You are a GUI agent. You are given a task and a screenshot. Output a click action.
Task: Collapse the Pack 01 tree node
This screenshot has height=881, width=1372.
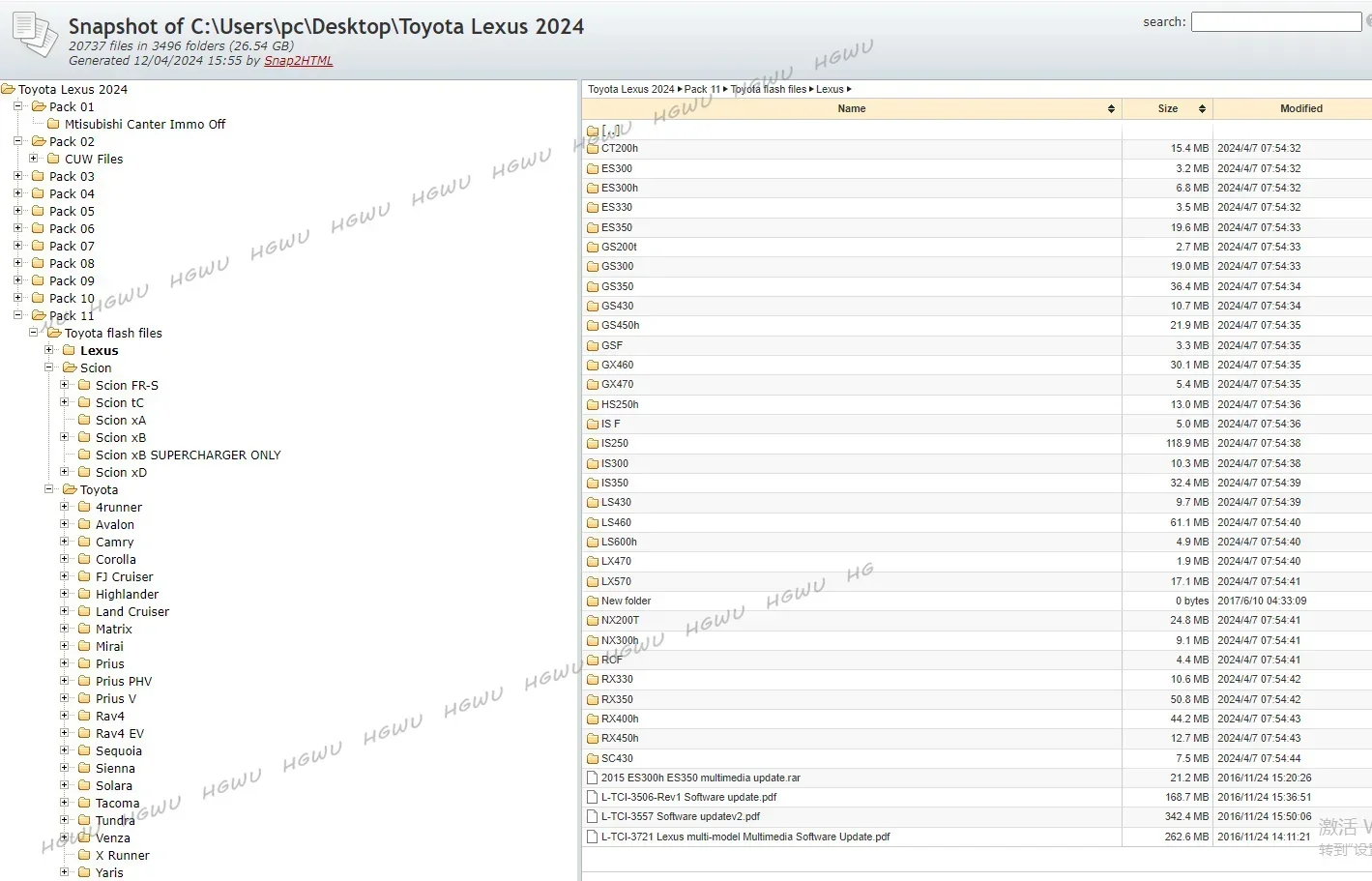click(17, 105)
